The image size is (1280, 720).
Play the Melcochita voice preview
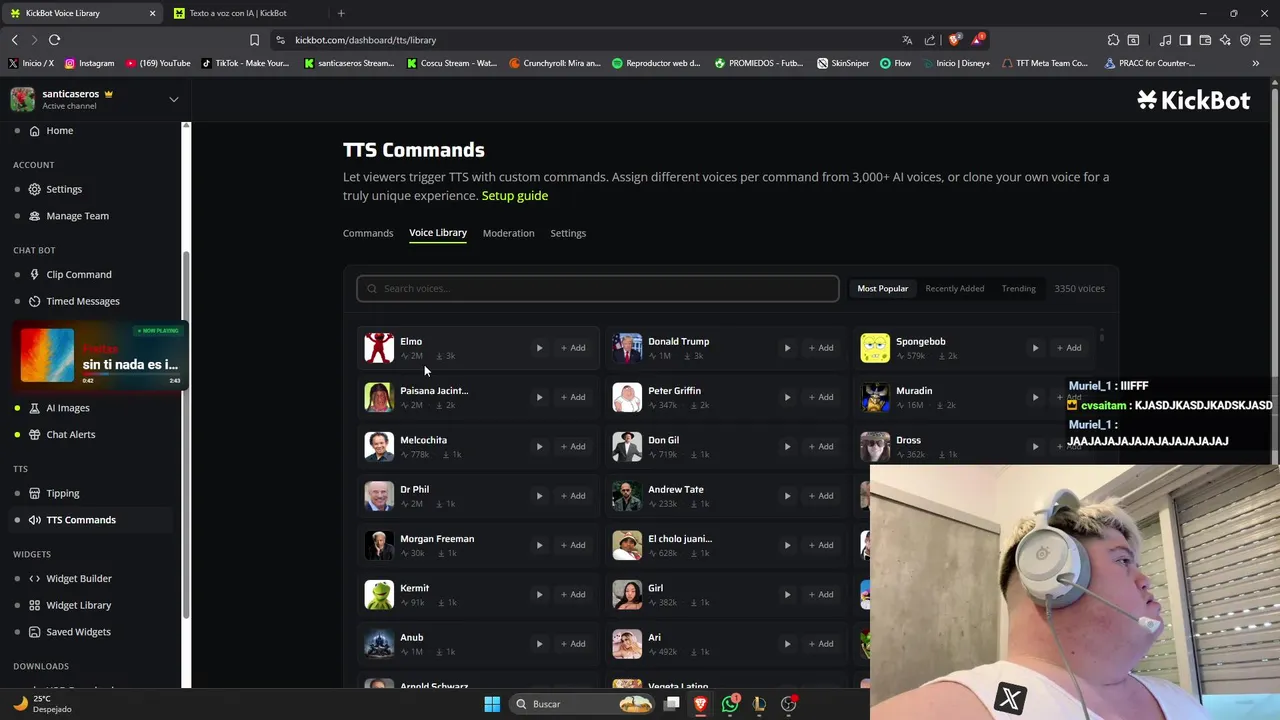539,446
